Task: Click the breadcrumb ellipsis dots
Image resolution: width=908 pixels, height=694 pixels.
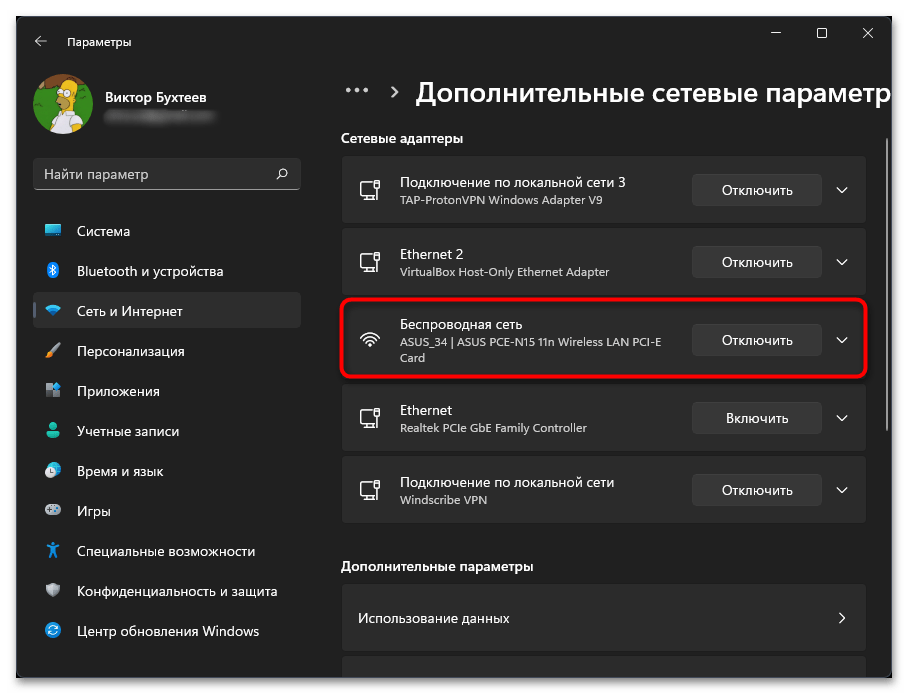Action: [357, 90]
